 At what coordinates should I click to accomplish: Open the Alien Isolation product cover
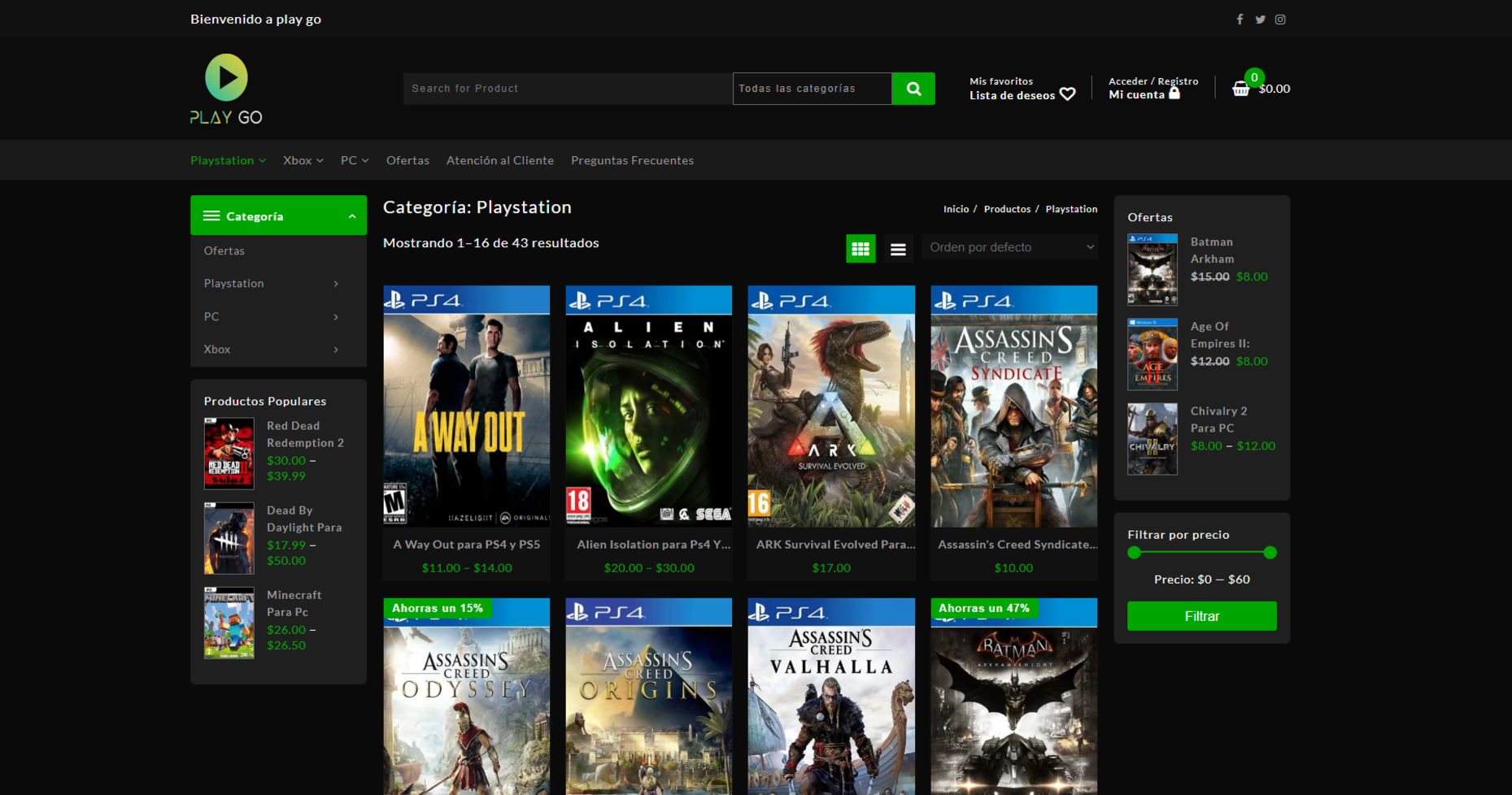(649, 406)
